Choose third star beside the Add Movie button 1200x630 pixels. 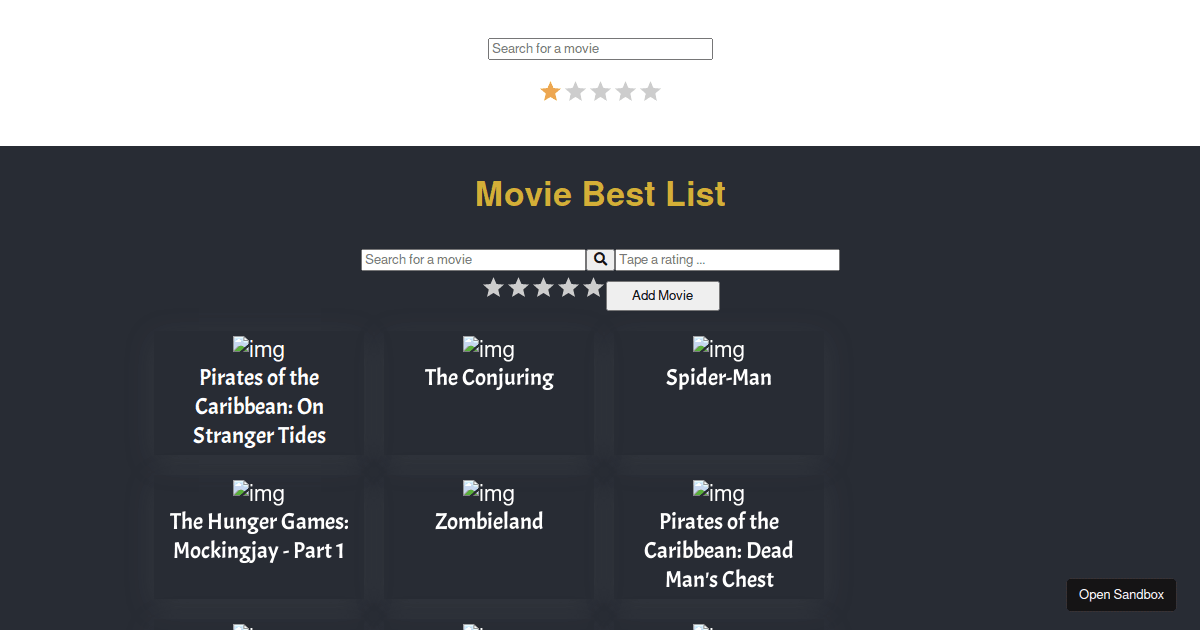543,288
